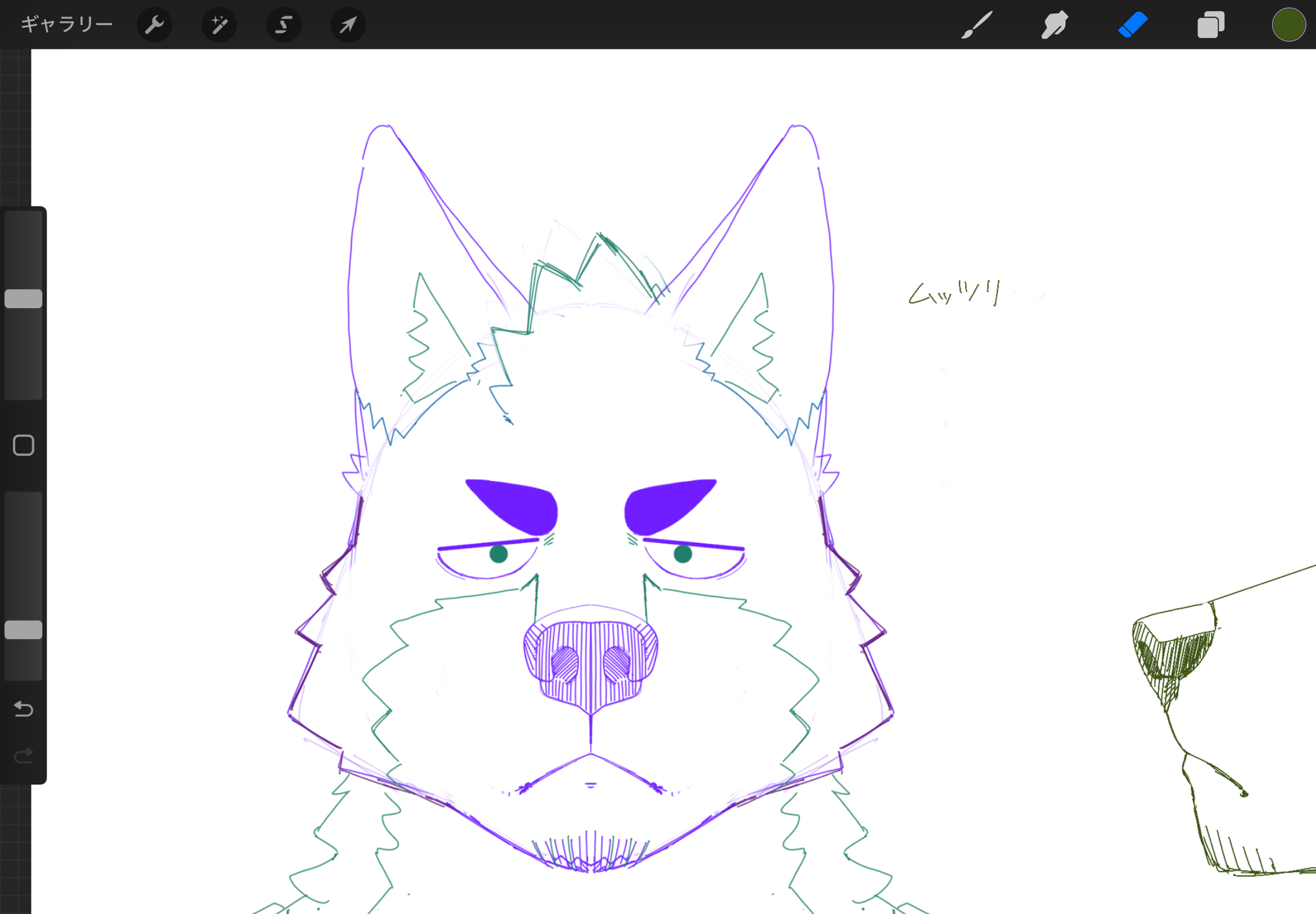Activate the Selection S-shaped tool

(283, 25)
